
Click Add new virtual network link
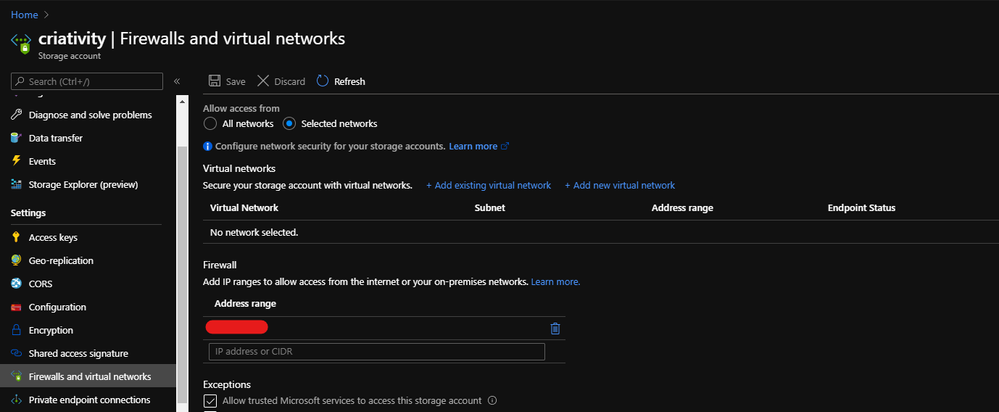coord(620,185)
